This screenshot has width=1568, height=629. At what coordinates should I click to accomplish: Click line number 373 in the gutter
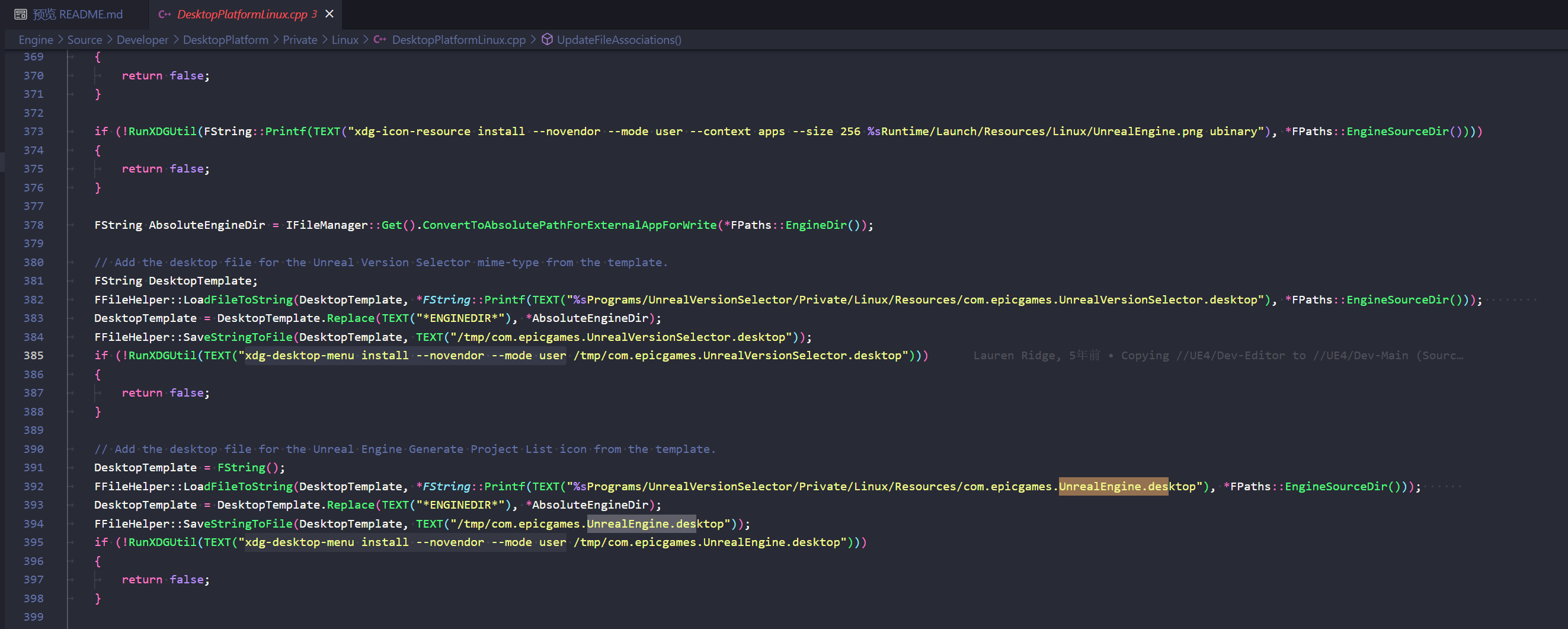point(33,131)
